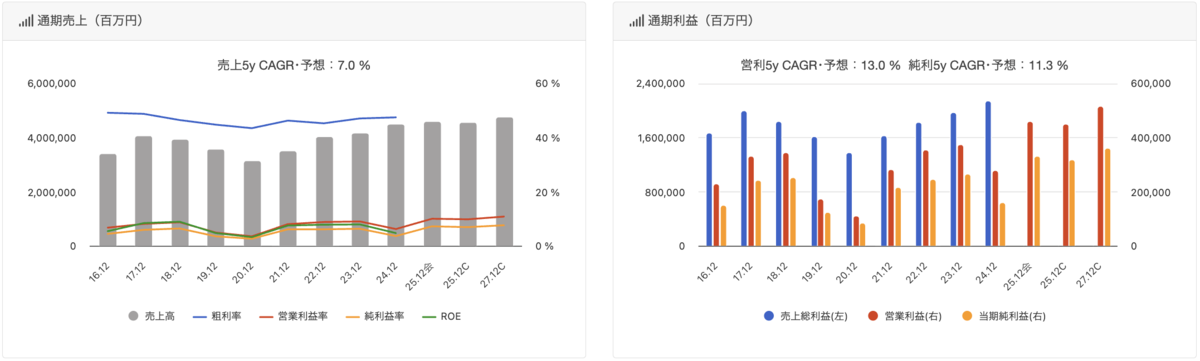Click the 200,000 right axis label

[x=1150, y=192]
